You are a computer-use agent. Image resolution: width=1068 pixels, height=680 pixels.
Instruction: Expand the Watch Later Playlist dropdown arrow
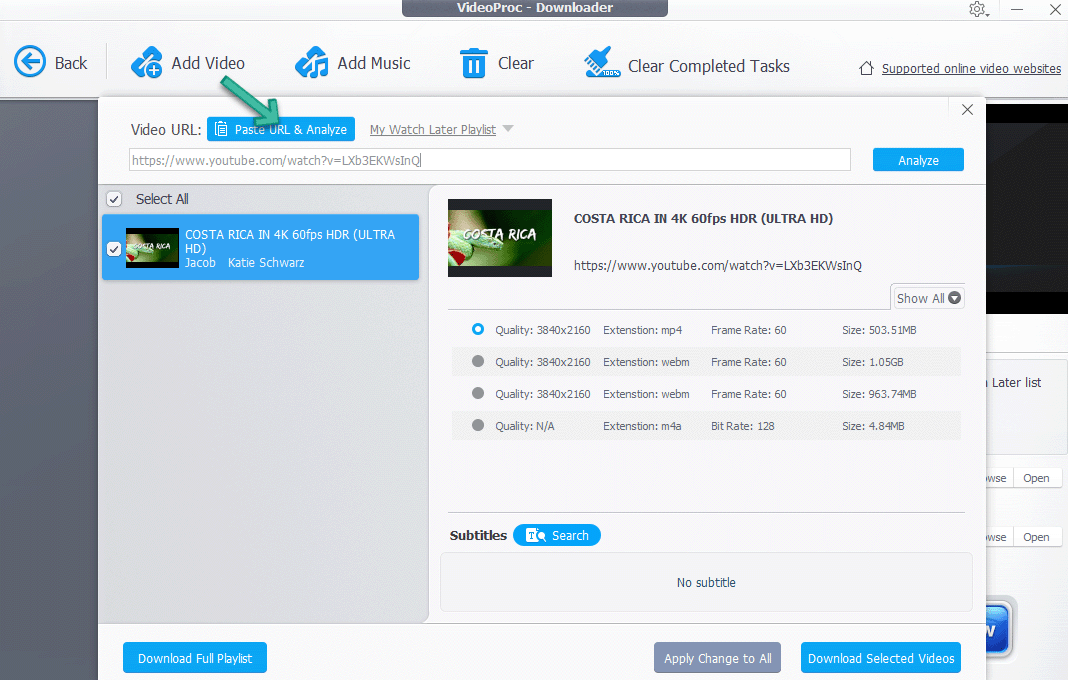pyautogui.click(x=507, y=129)
